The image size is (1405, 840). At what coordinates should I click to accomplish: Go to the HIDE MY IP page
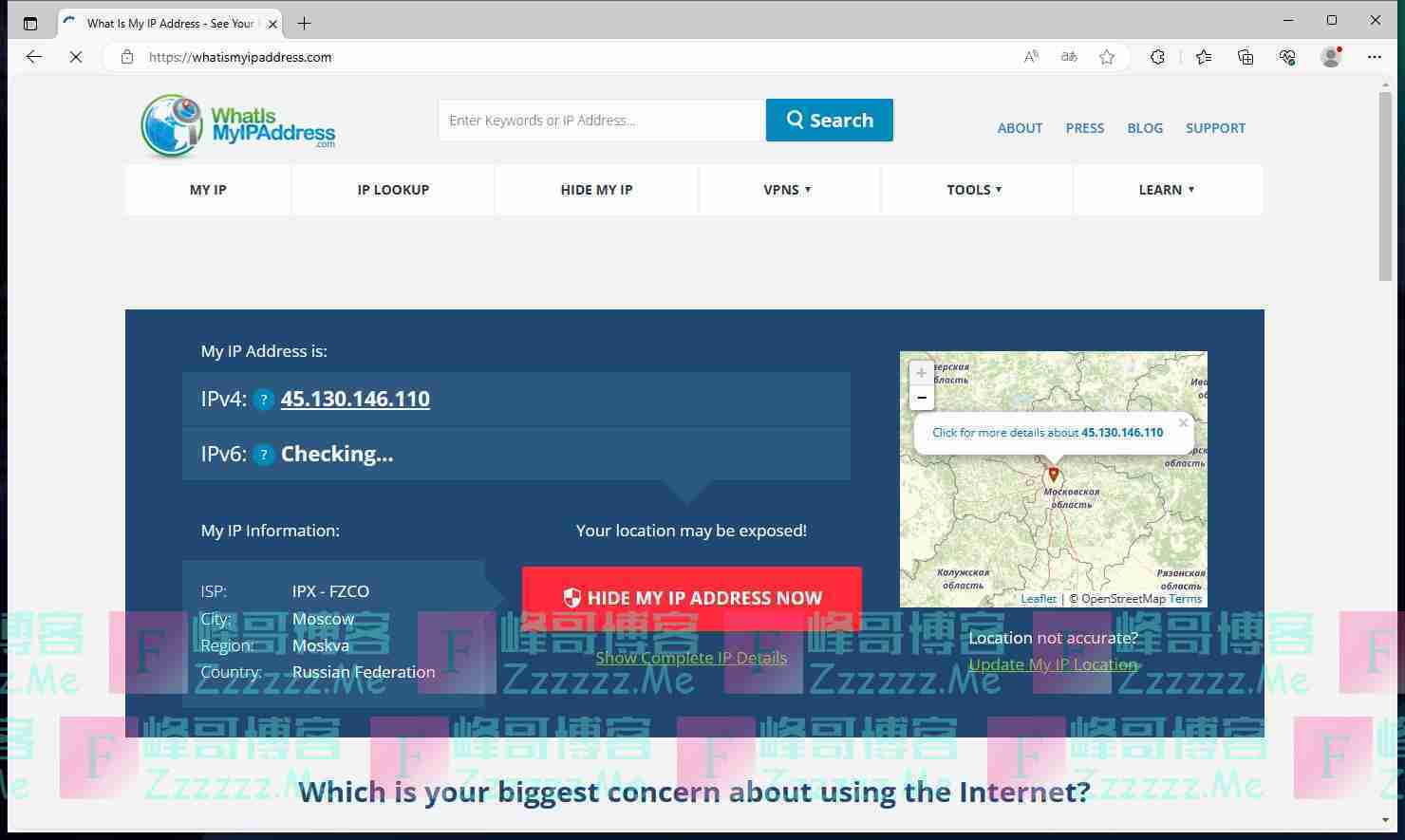coord(596,190)
